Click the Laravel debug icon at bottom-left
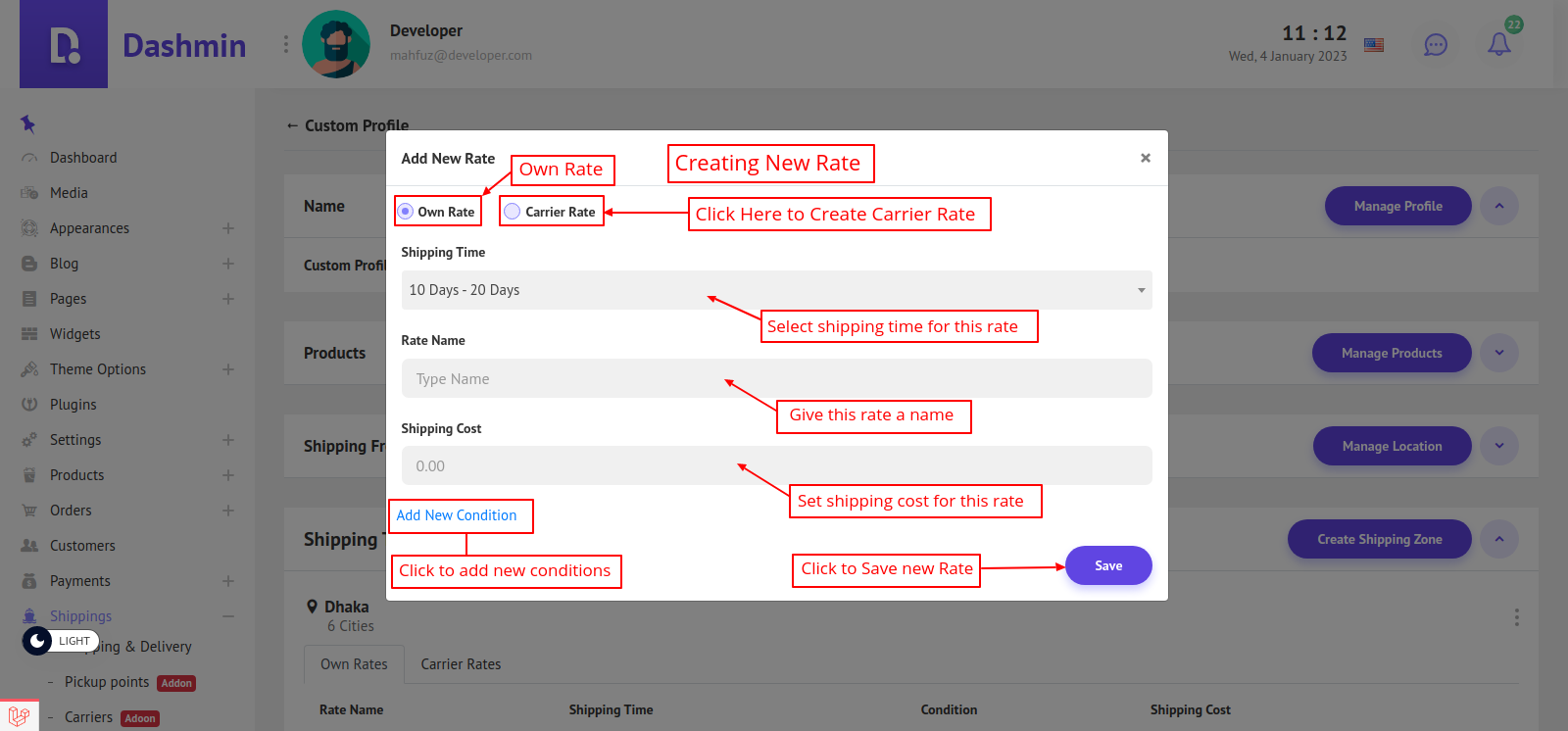 [19, 716]
